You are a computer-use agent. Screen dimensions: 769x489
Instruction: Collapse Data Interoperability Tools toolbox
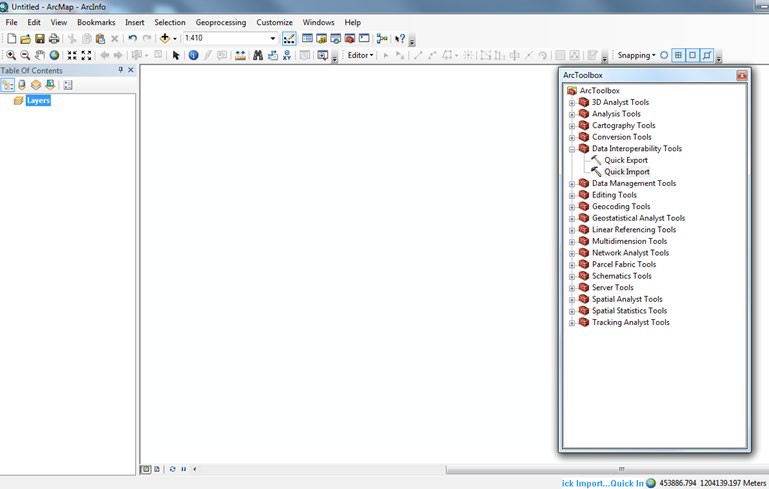572,149
